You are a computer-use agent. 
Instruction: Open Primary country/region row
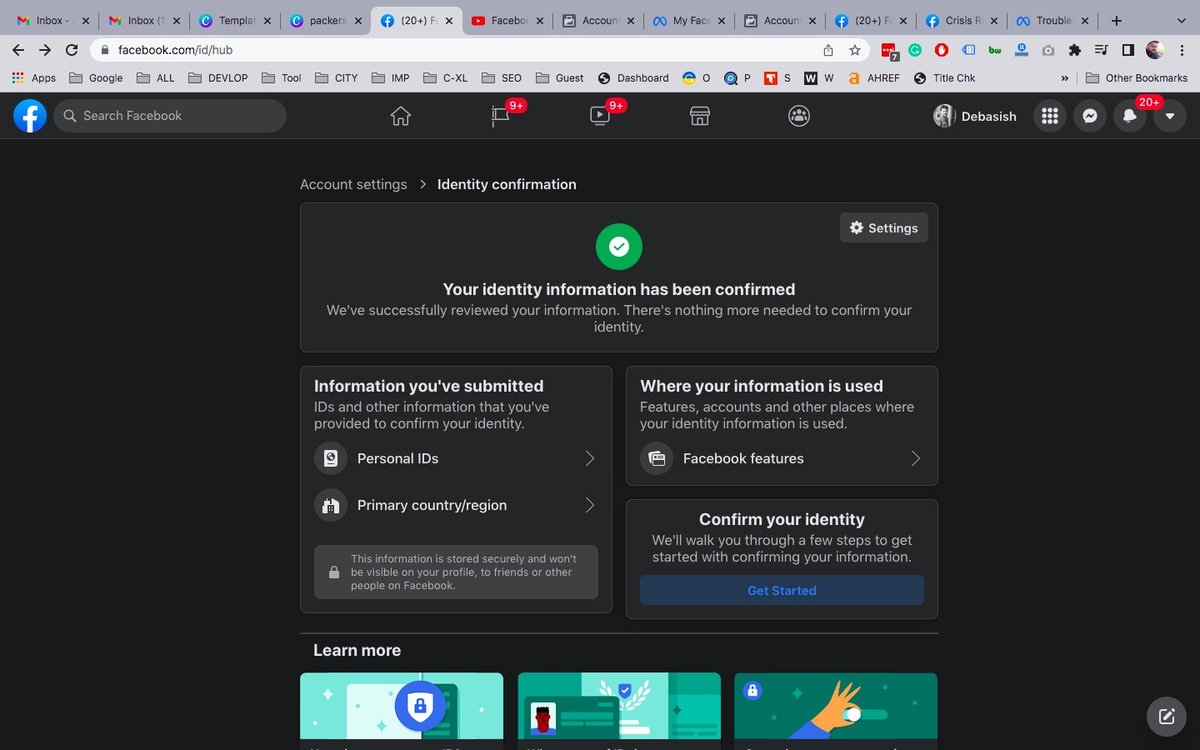tap(456, 505)
